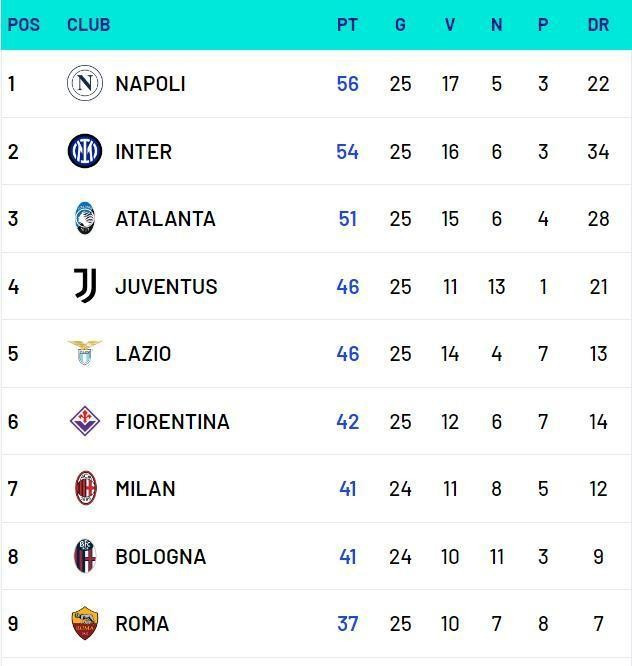Sort table by PT column header
Image resolution: width=632 pixels, height=666 pixels.
347,25
